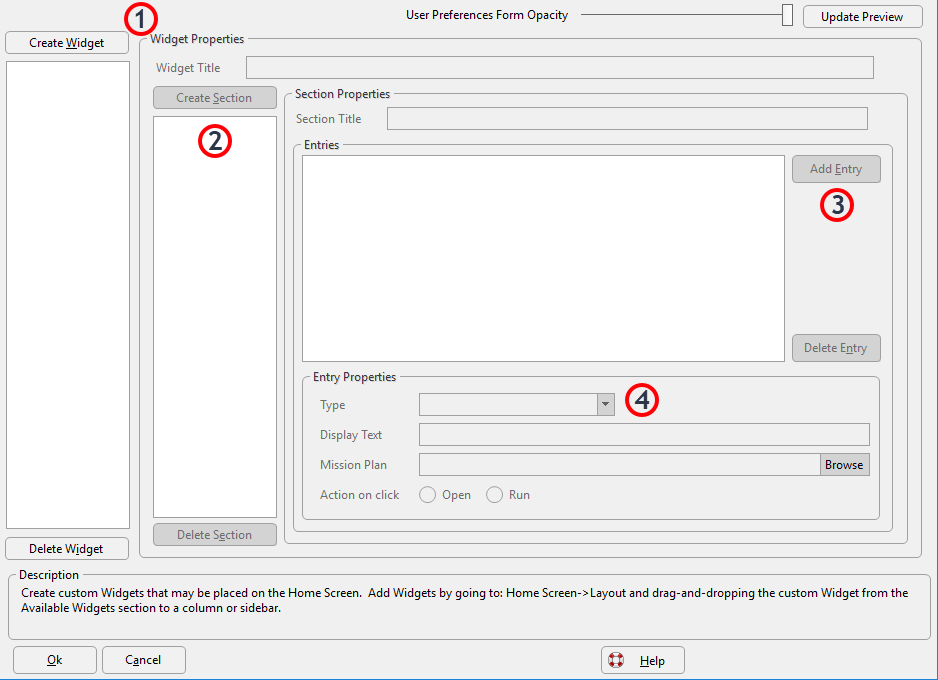The image size is (938, 680).
Task: Open Help with the lifebuoy button
Action: [x=642, y=660]
